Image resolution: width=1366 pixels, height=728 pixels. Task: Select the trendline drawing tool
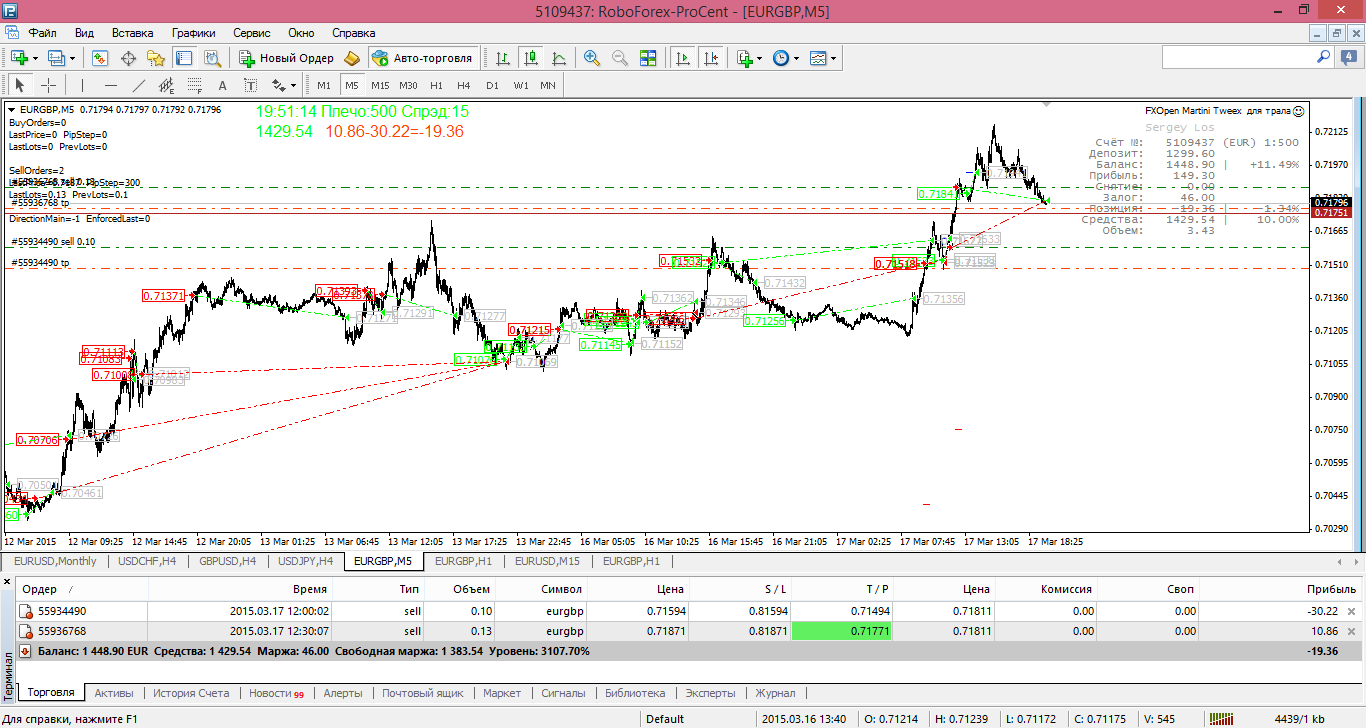point(139,85)
